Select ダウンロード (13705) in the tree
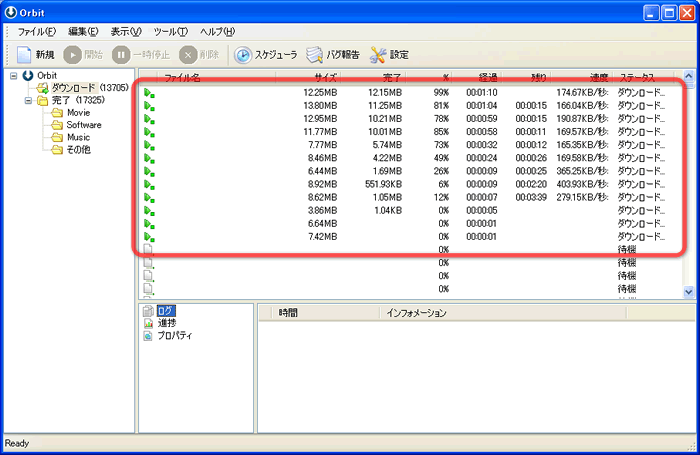Viewport: 700px width, 455px height. point(90,88)
